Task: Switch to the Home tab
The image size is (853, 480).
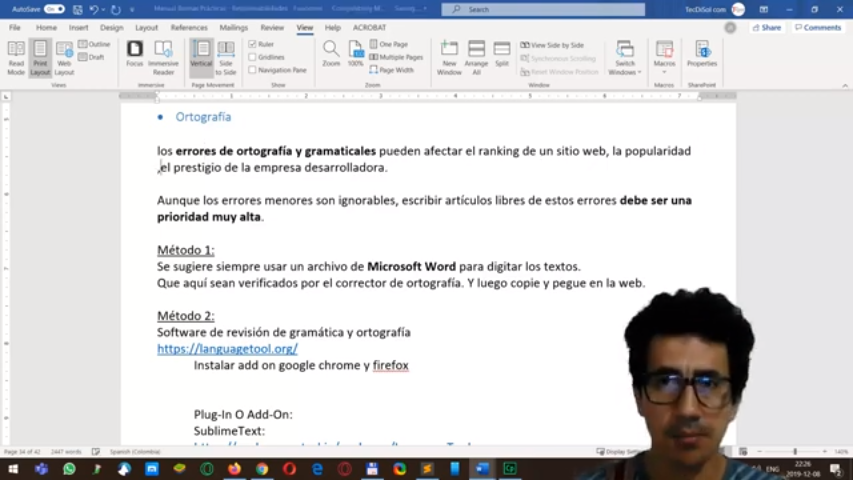Action: pyautogui.click(x=46, y=27)
